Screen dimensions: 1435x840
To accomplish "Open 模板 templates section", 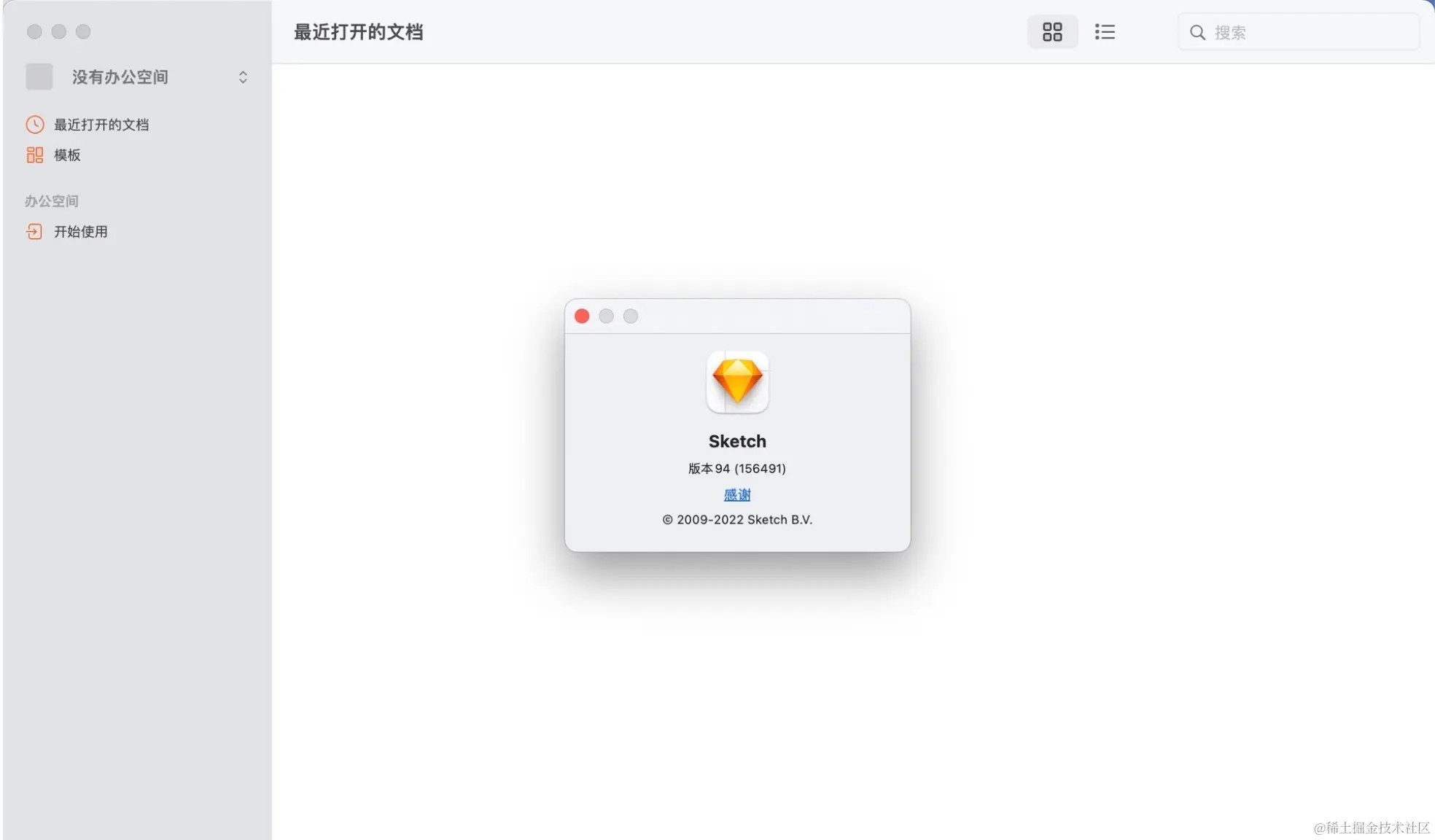I will tap(67, 155).
